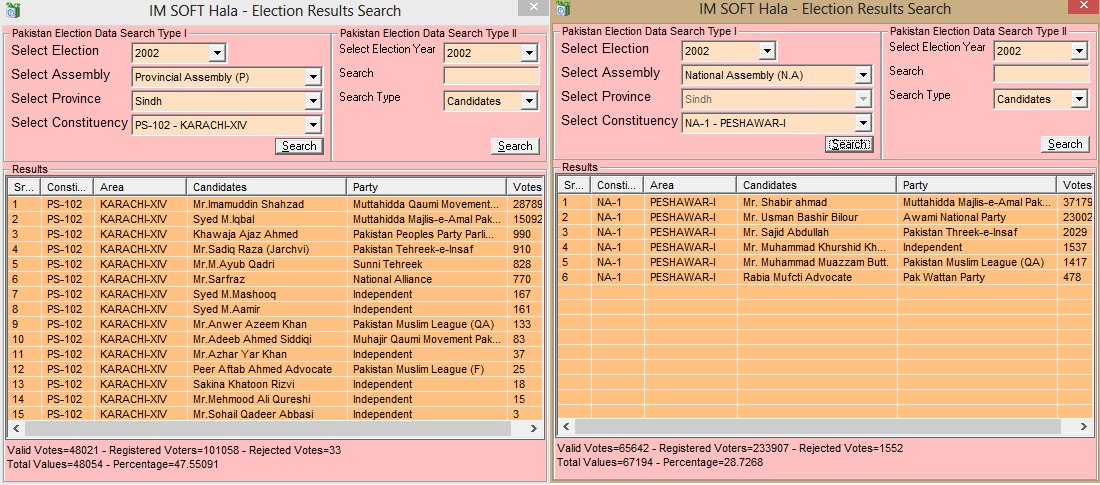This screenshot has width=1100, height=485.
Task: Select row Rabia Mufcti Advocate
Action: [x=826, y=277]
